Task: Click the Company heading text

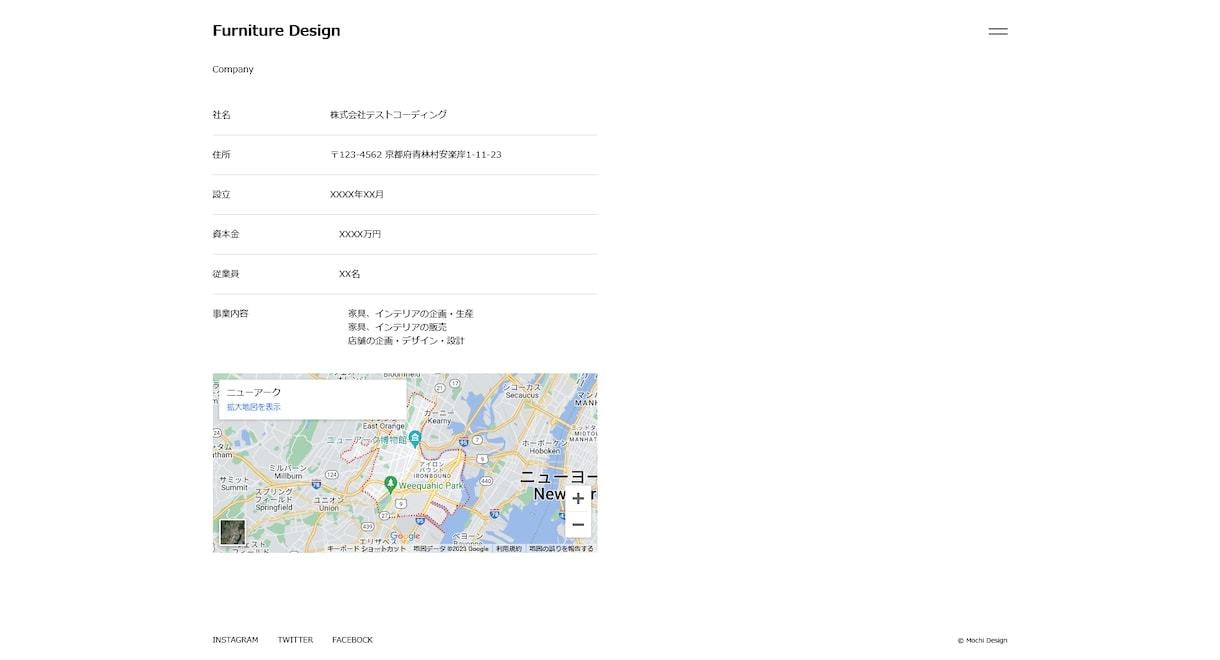Action: point(233,69)
